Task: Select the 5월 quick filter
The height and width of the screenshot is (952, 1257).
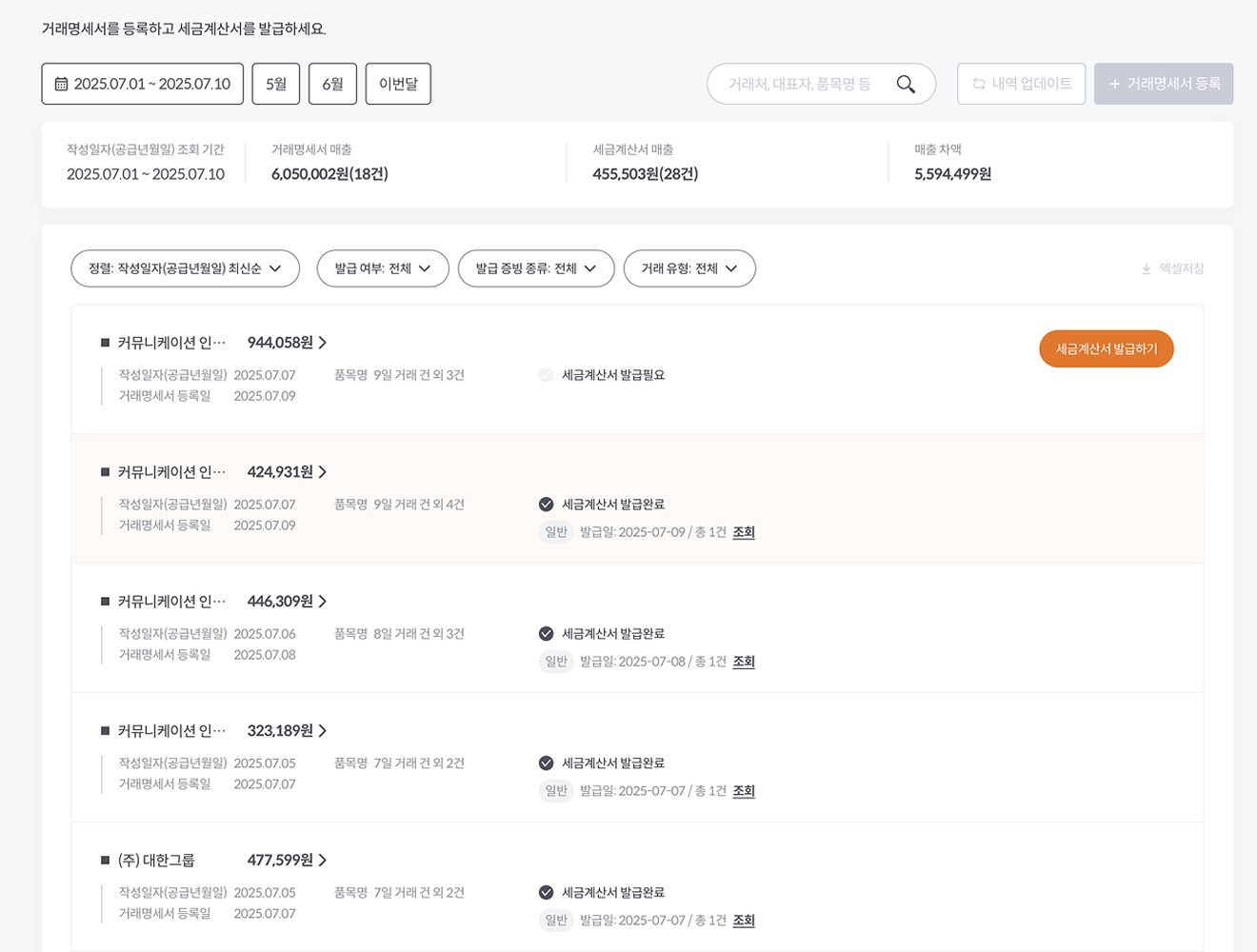Action: [x=276, y=84]
